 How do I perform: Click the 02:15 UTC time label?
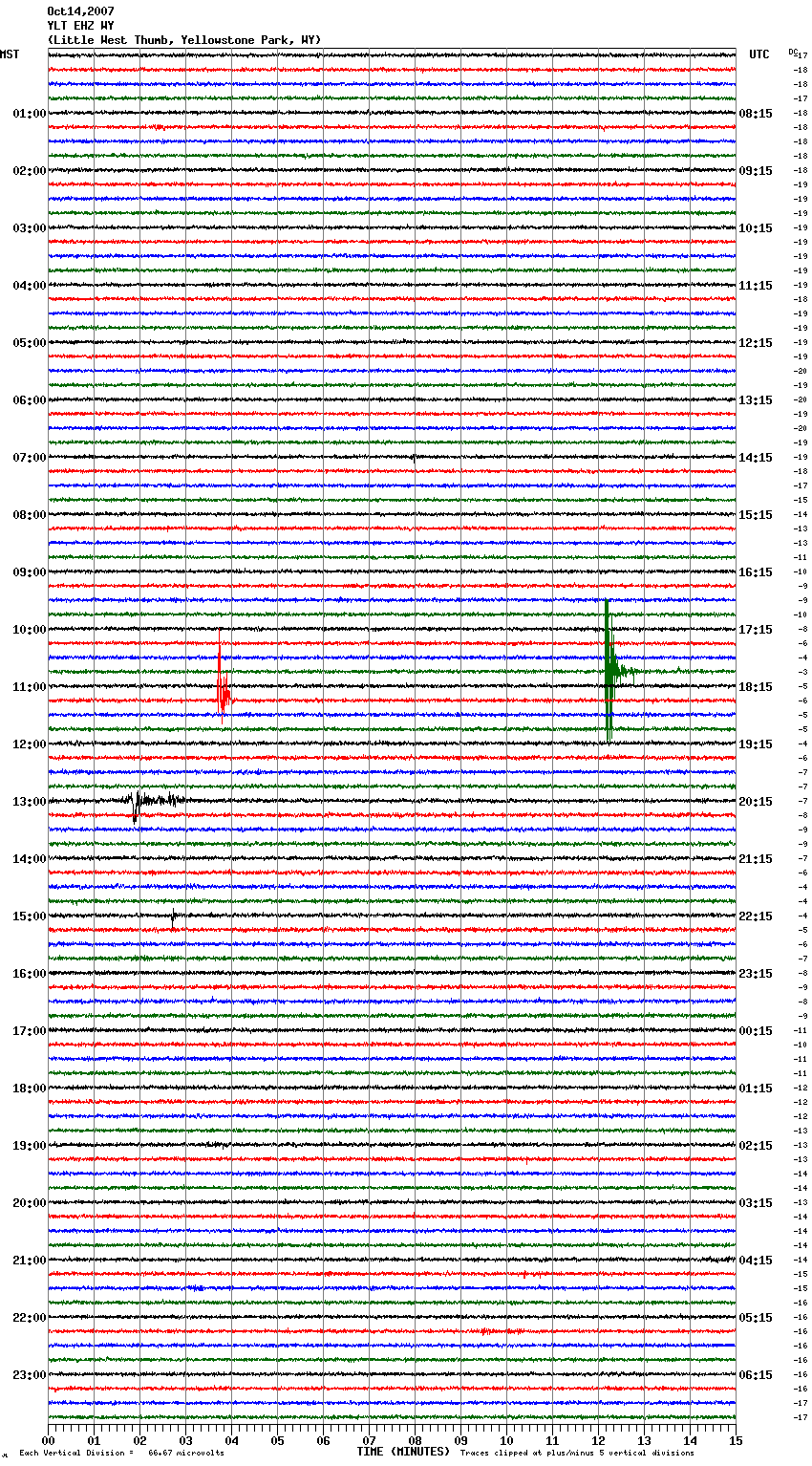pyautogui.click(x=756, y=1146)
